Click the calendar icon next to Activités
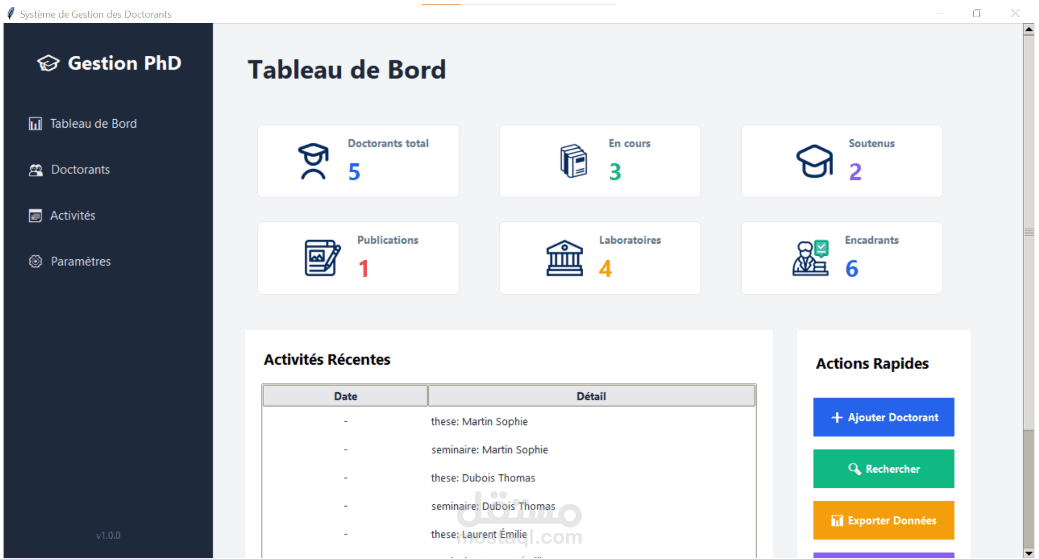 pyautogui.click(x=35, y=216)
